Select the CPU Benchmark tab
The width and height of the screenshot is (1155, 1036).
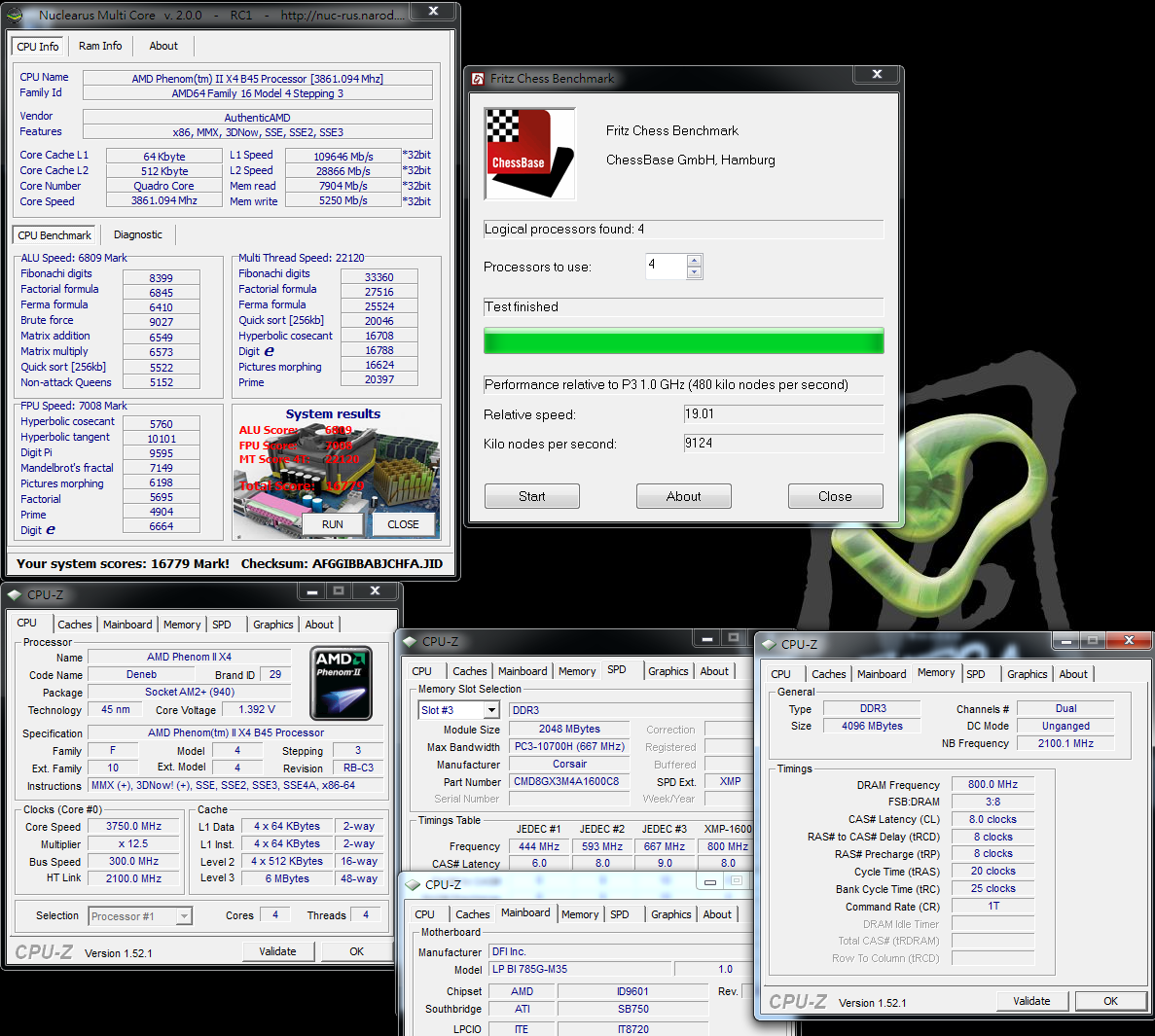point(54,235)
